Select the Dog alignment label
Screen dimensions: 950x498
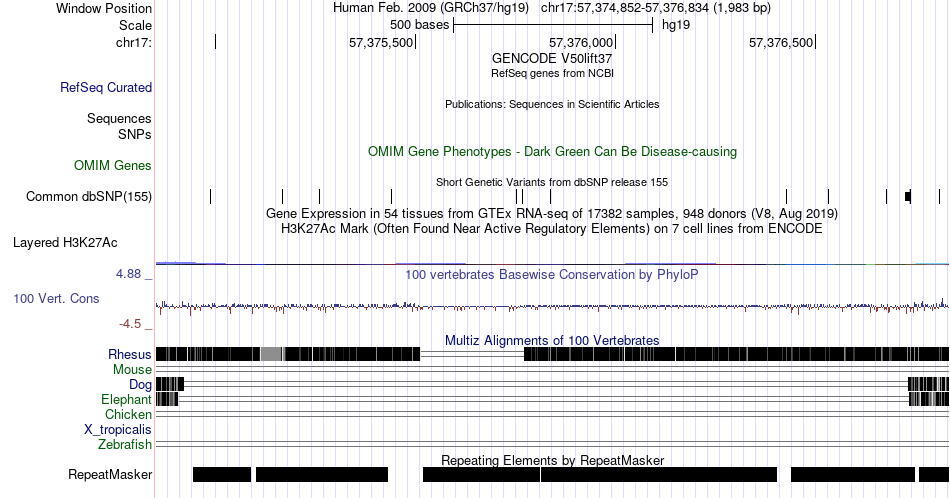[x=140, y=385]
